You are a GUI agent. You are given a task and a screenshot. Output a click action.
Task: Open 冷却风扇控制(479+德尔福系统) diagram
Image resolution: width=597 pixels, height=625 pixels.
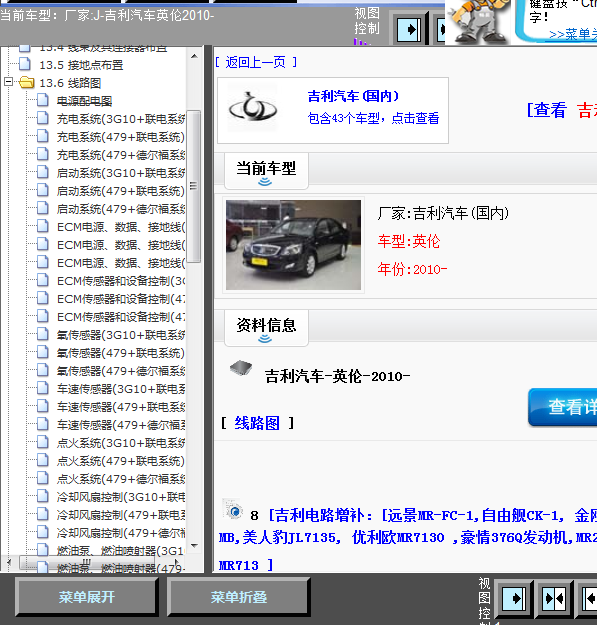pyautogui.click(x=121, y=533)
